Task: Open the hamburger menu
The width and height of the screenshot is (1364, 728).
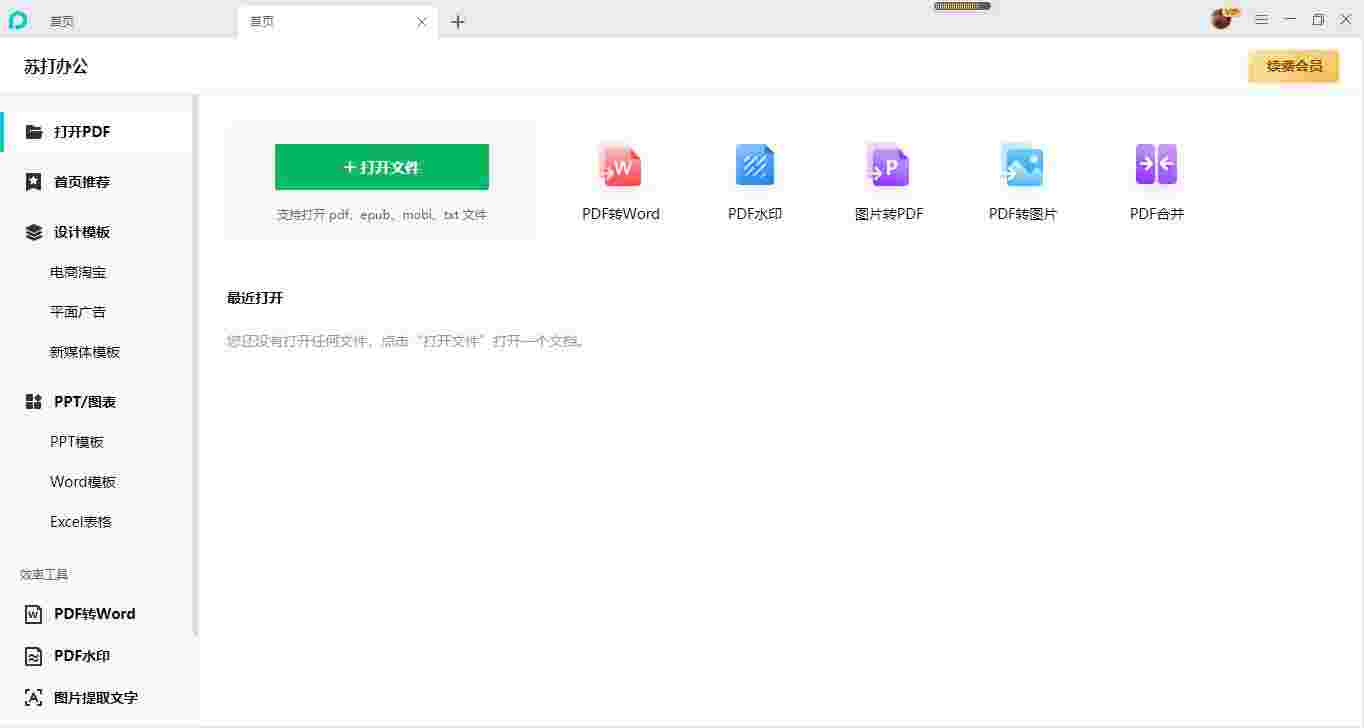Action: pyautogui.click(x=1261, y=19)
